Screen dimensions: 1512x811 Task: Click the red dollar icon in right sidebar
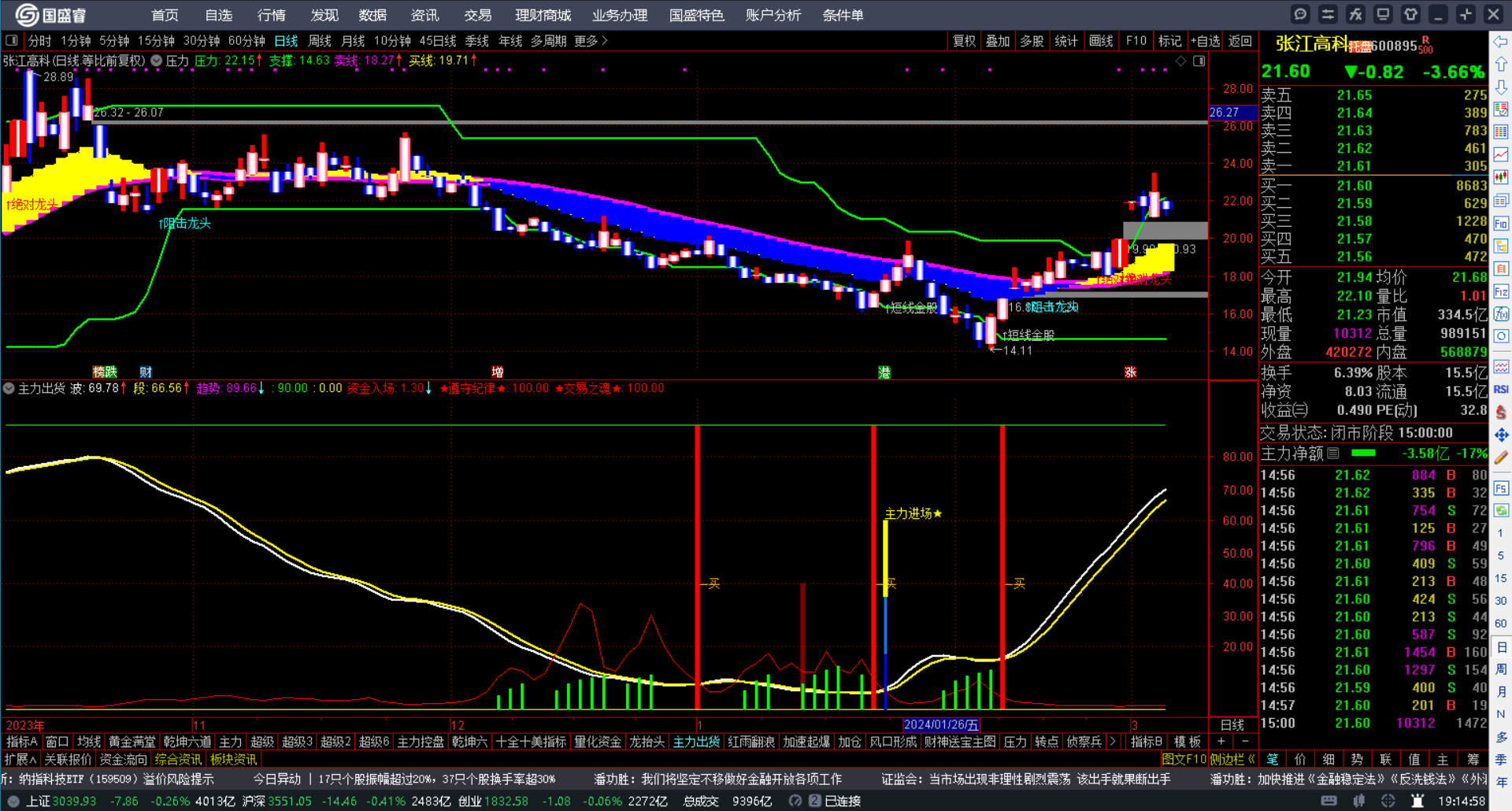(x=1501, y=412)
